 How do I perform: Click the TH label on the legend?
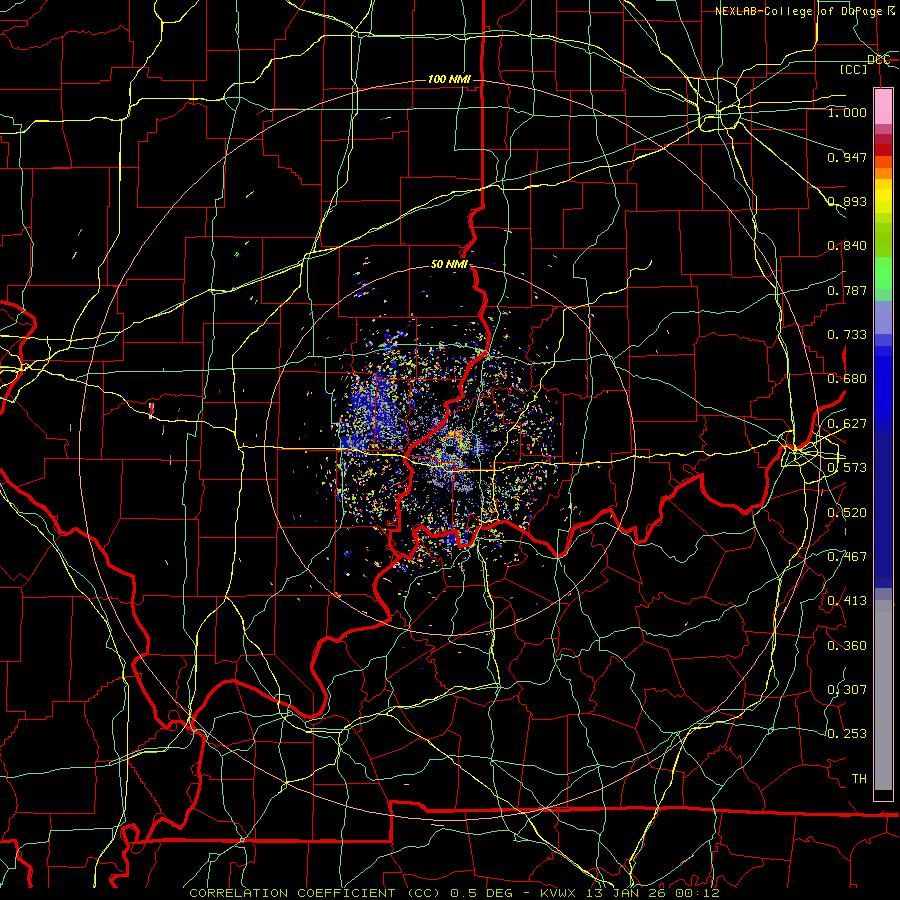click(859, 779)
